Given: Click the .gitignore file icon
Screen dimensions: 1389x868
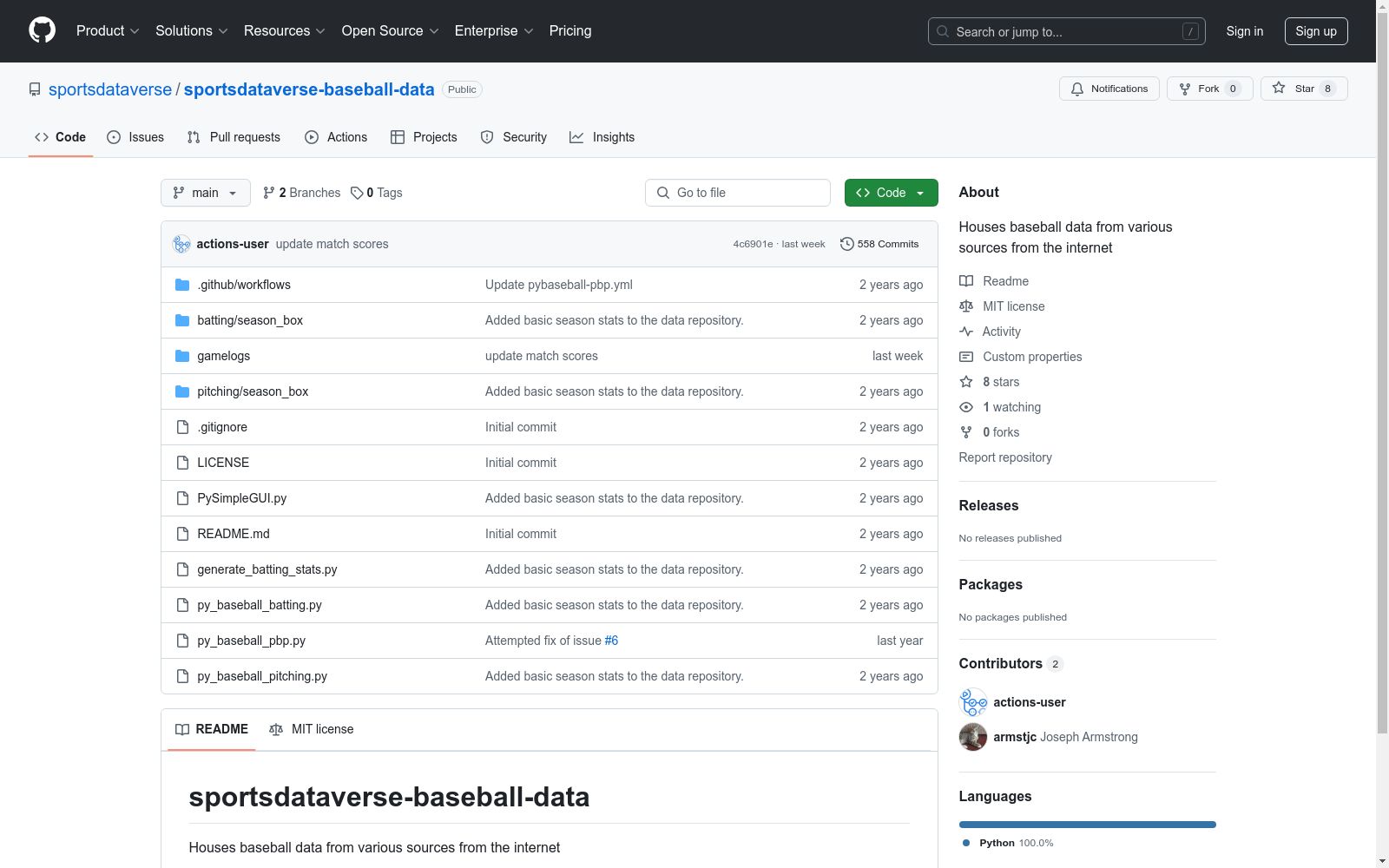Looking at the screenshot, I should 182,427.
